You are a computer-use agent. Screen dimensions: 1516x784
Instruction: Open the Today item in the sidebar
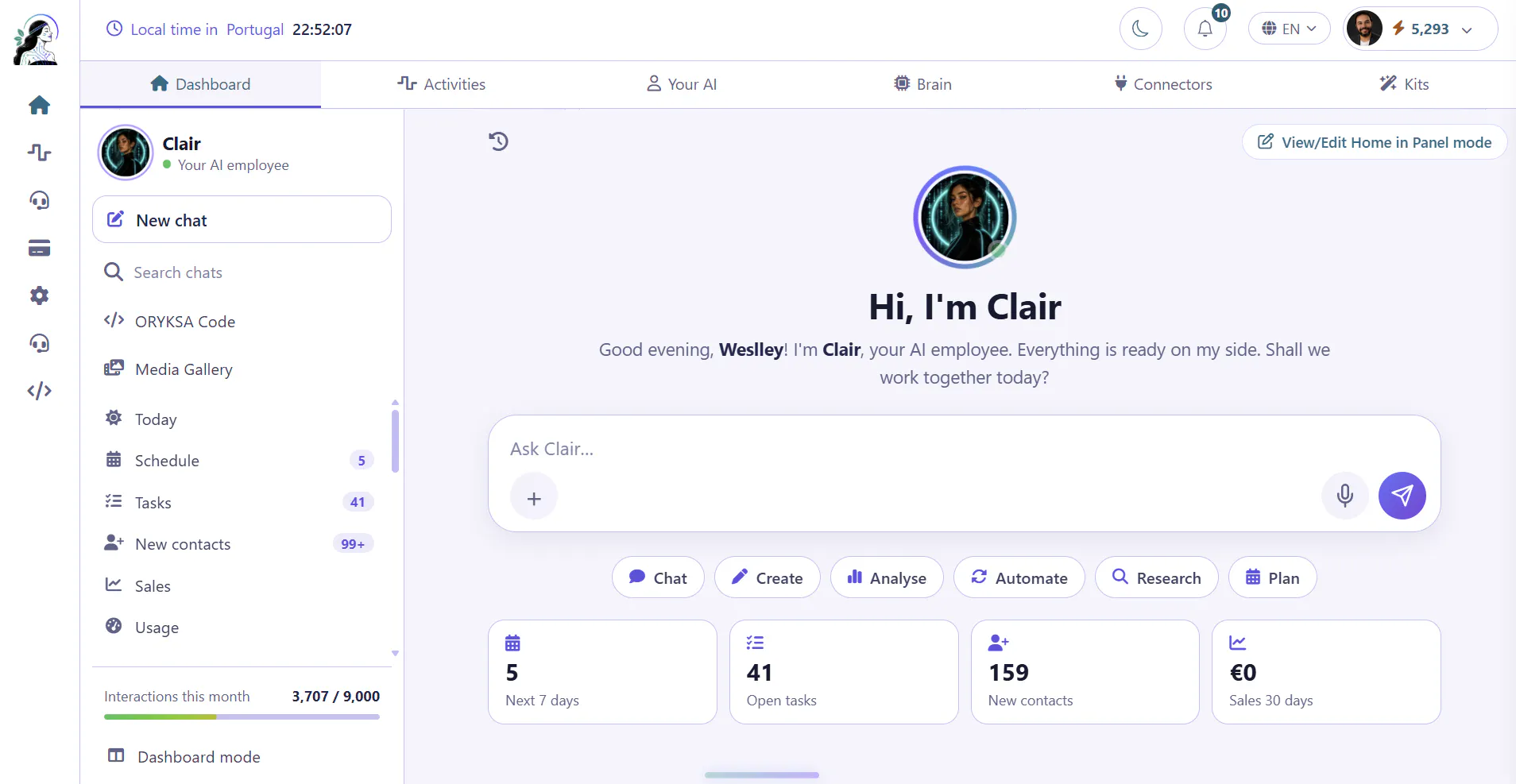tap(238, 419)
